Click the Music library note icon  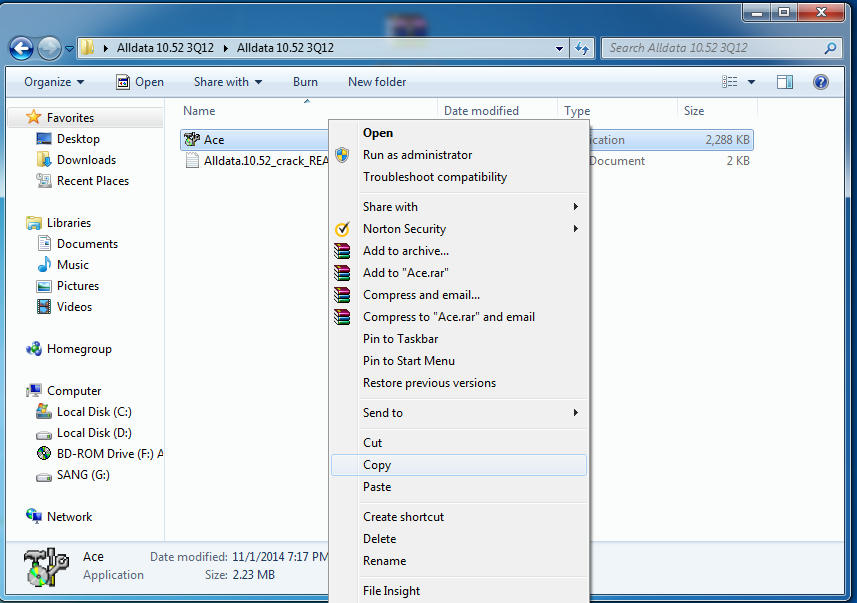click(x=44, y=265)
